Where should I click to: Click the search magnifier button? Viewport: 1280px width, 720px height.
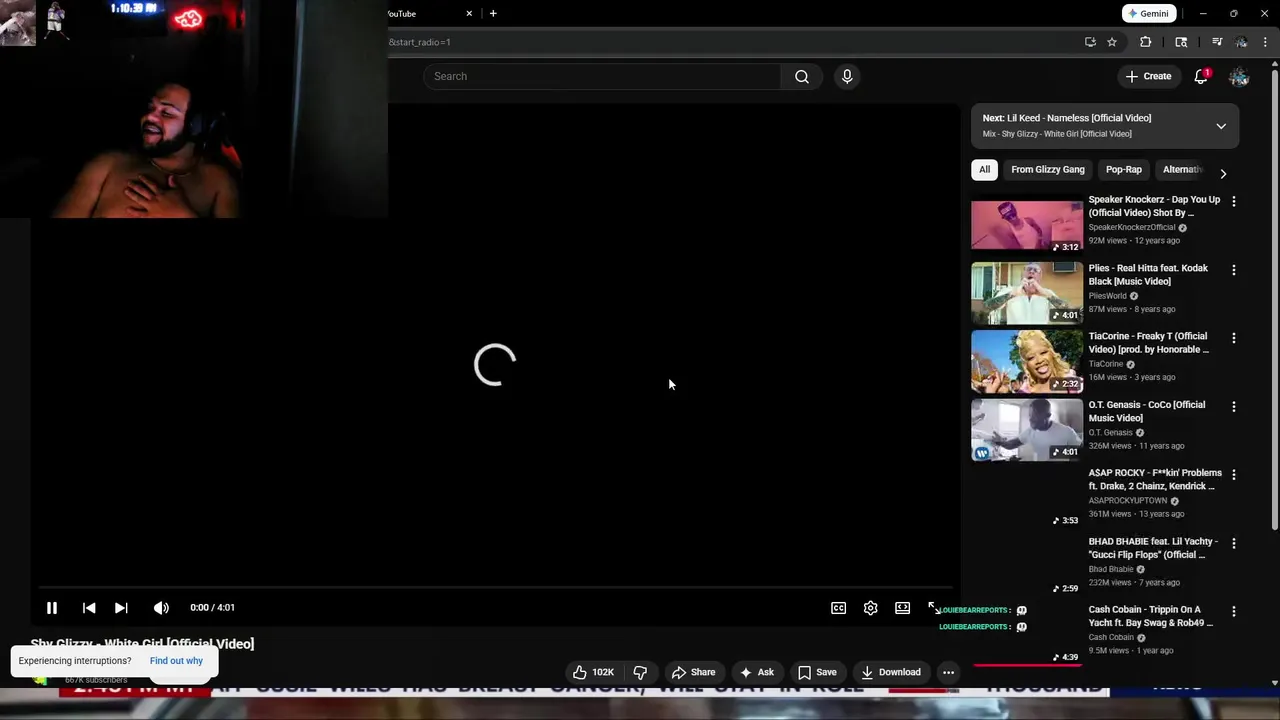802,76
